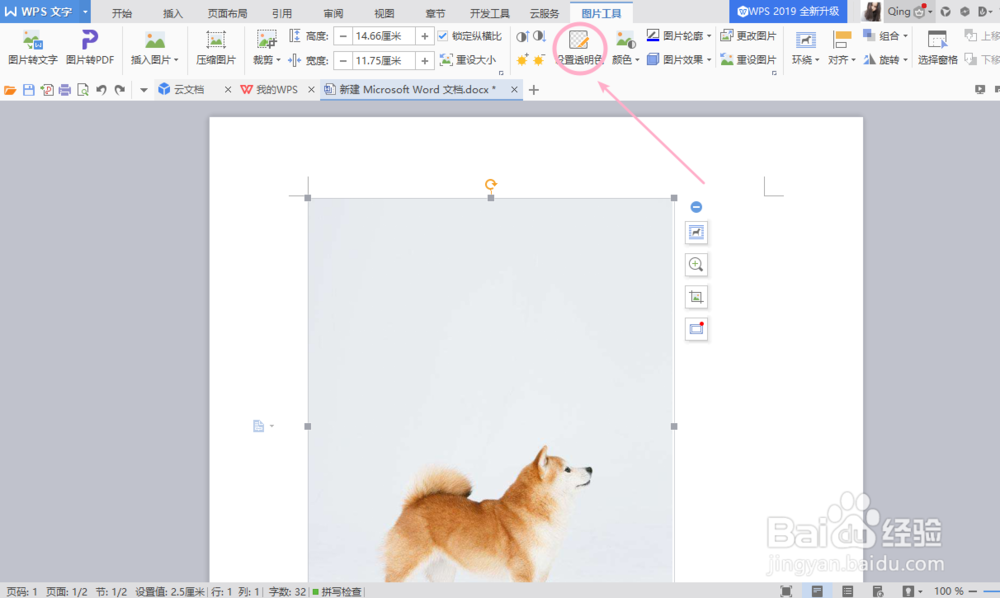
Task: Click the redo arrow
Action: pyautogui.click(x=119, y=90)
